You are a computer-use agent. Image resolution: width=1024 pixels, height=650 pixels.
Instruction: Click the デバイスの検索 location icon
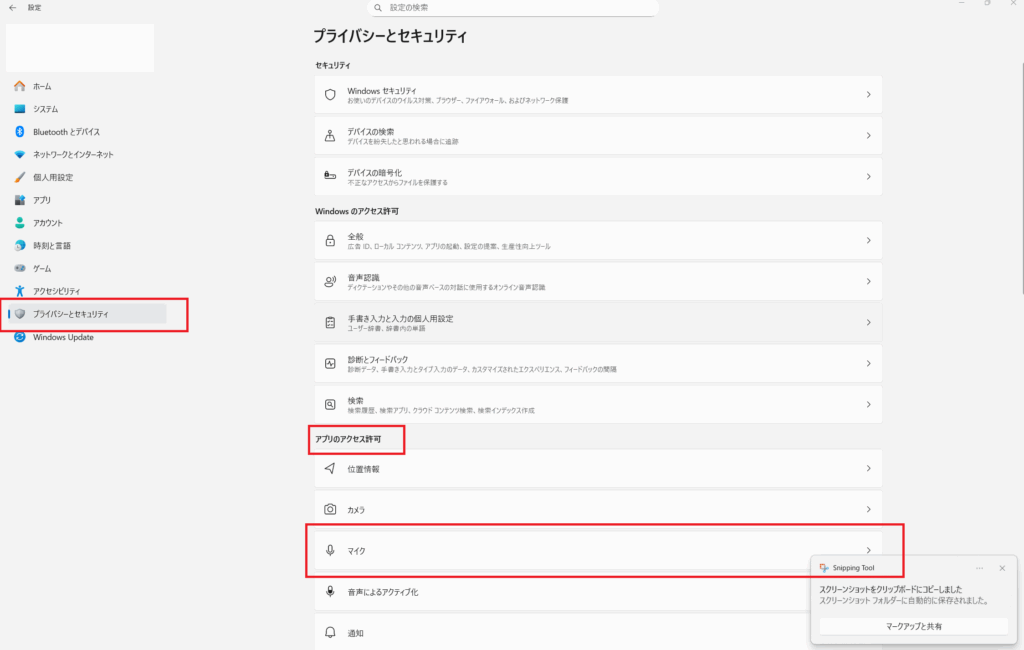[330, 135]
